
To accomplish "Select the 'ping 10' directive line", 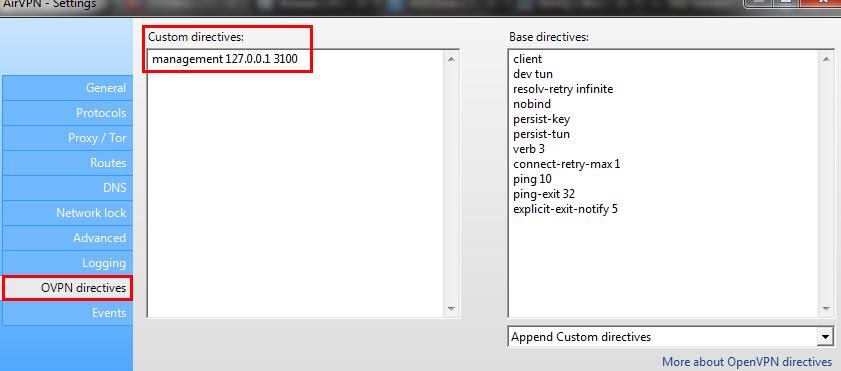I will point(532,179).
